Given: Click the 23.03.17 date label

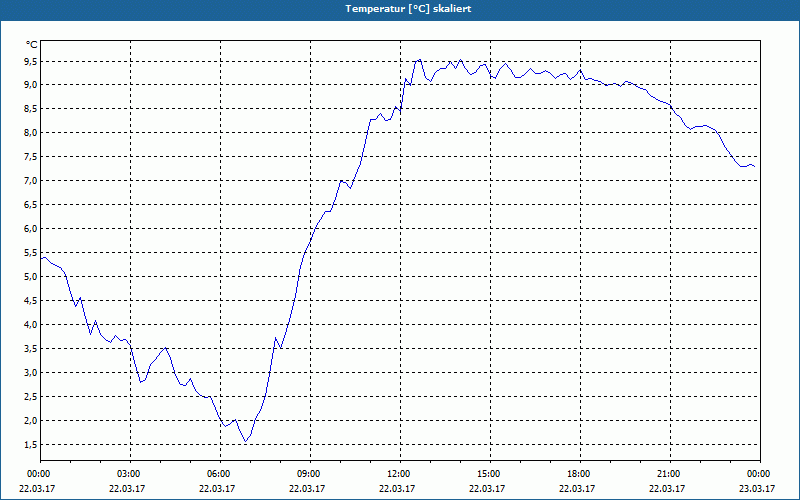Looking at the screenshot, I should 757,489.
